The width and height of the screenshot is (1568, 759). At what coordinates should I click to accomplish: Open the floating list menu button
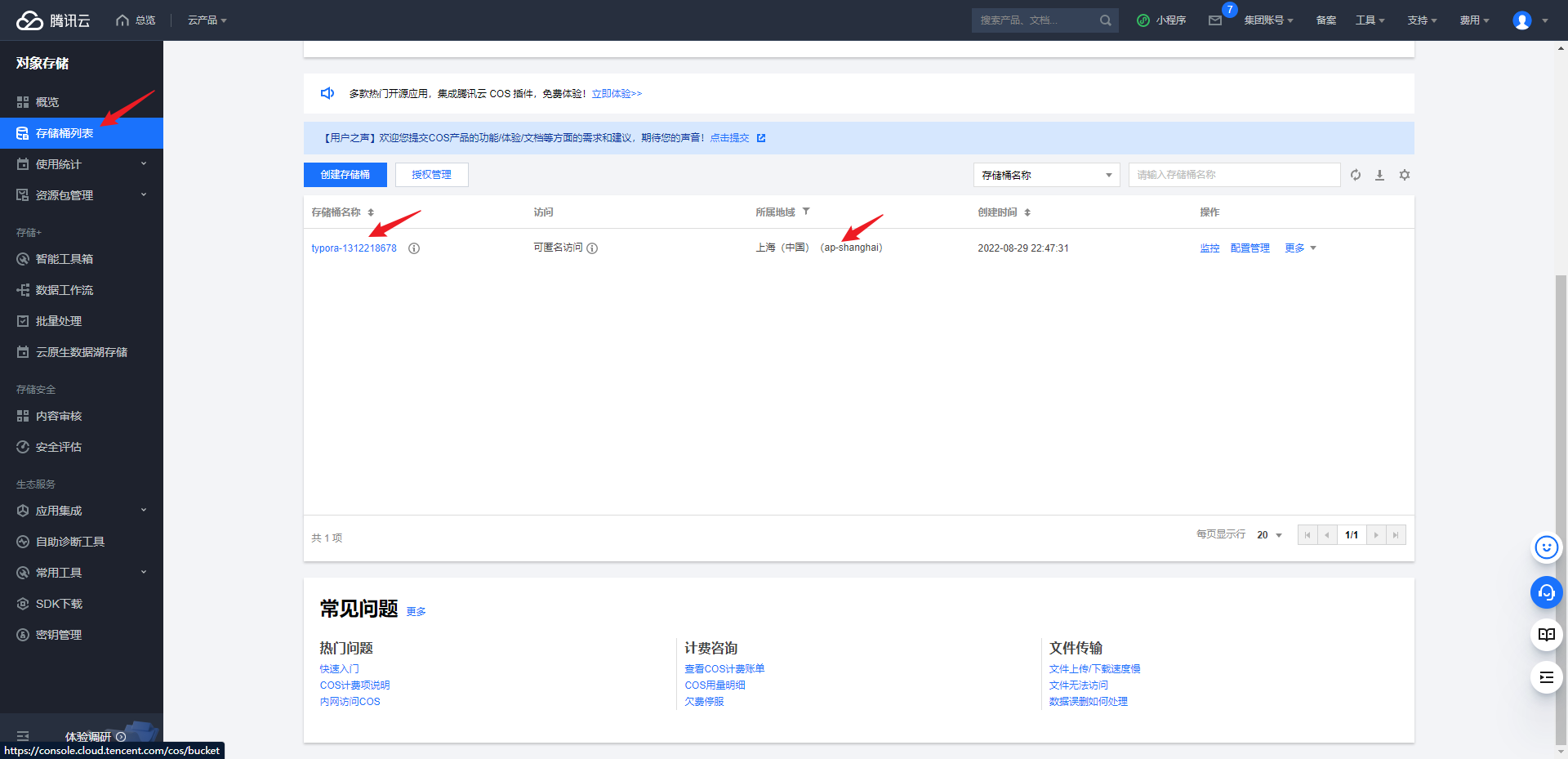tap(1547, 677)
